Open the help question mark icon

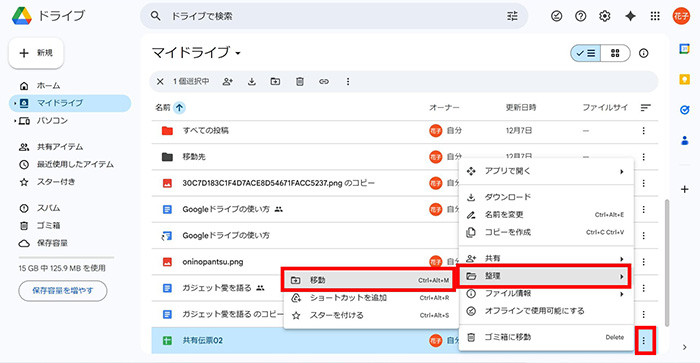point(580,17)
